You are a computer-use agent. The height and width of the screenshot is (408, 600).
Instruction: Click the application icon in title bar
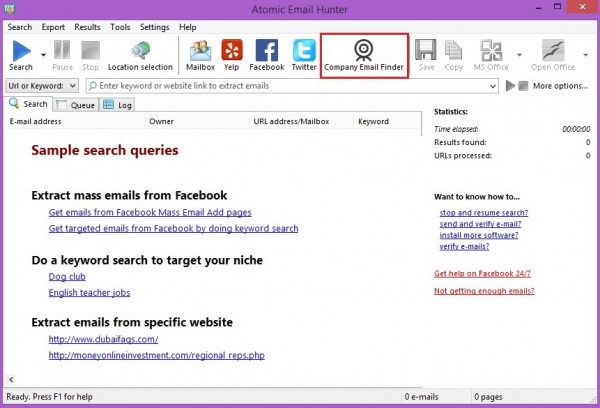[x=10, y=8]
